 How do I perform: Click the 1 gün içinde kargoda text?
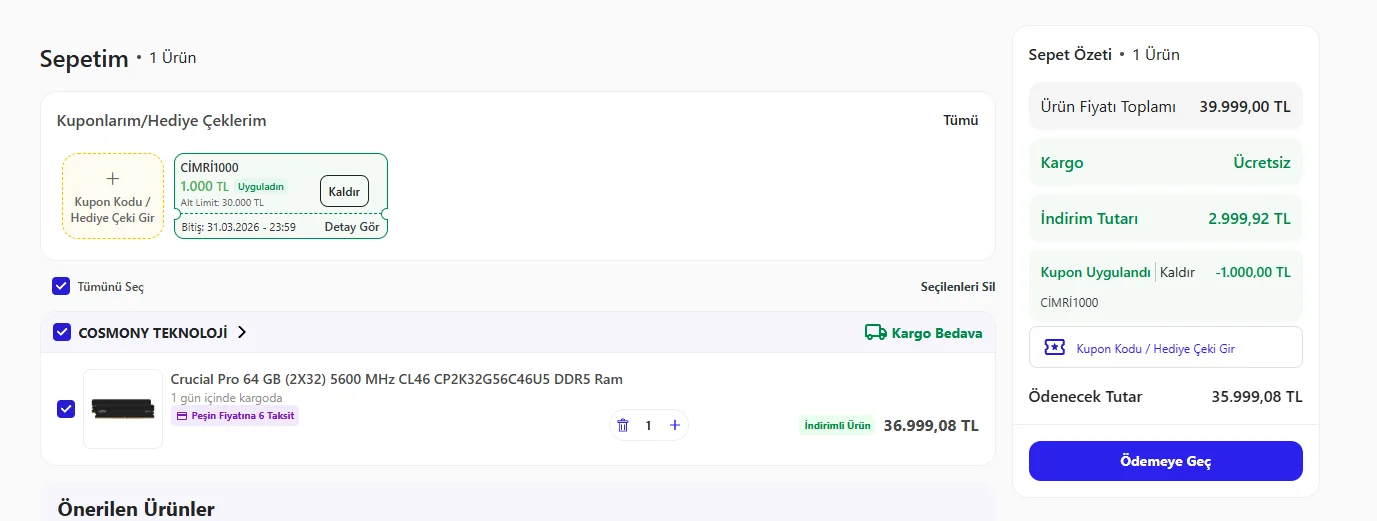pos(226,397)
